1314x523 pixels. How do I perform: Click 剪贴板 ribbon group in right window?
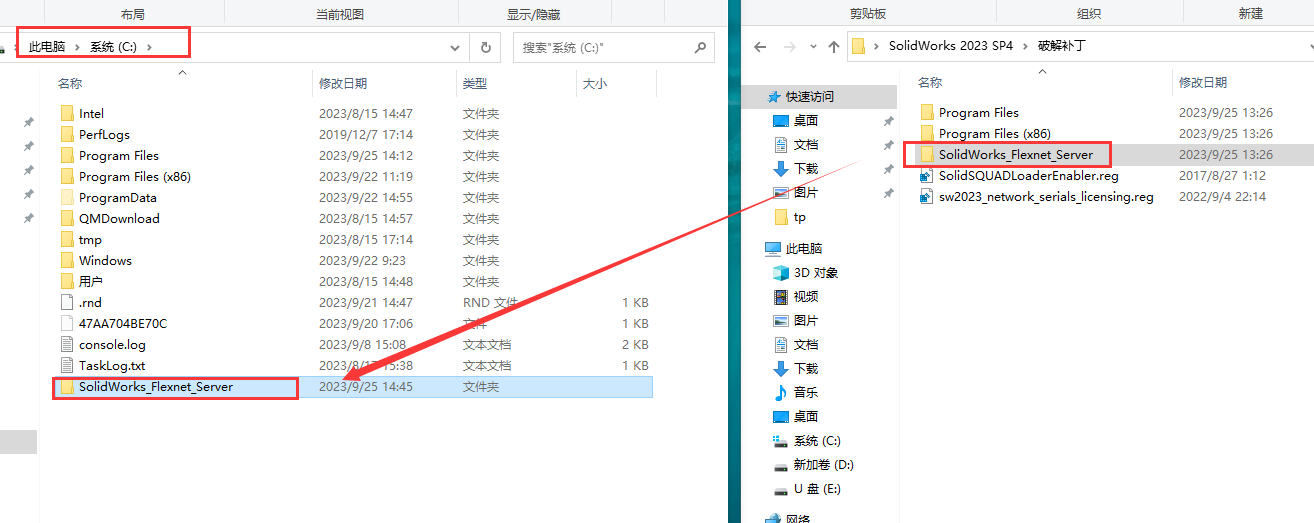(868, 14)
